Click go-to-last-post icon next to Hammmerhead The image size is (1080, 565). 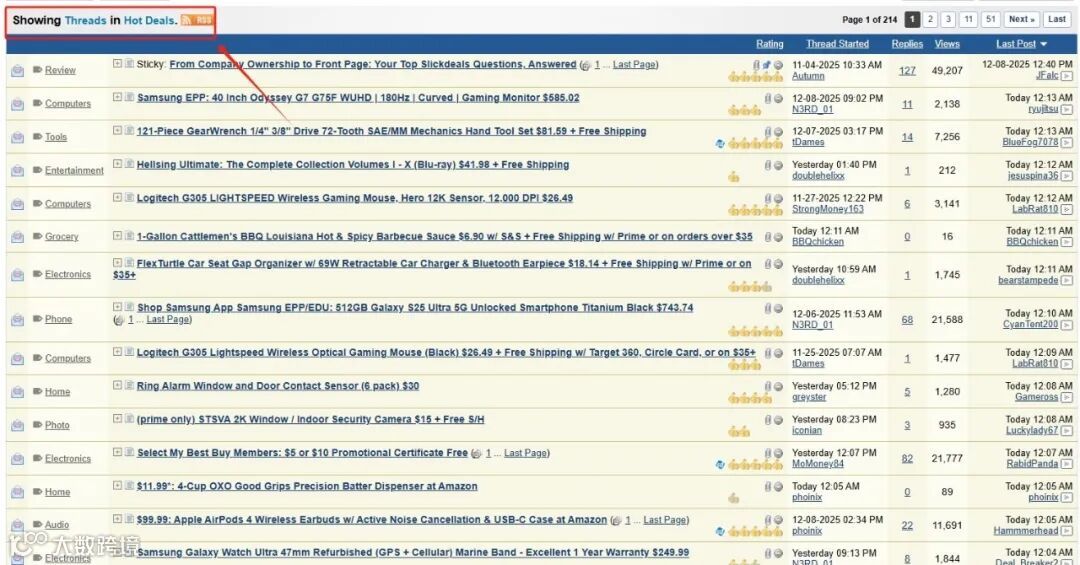click(x=1066, y=531)
